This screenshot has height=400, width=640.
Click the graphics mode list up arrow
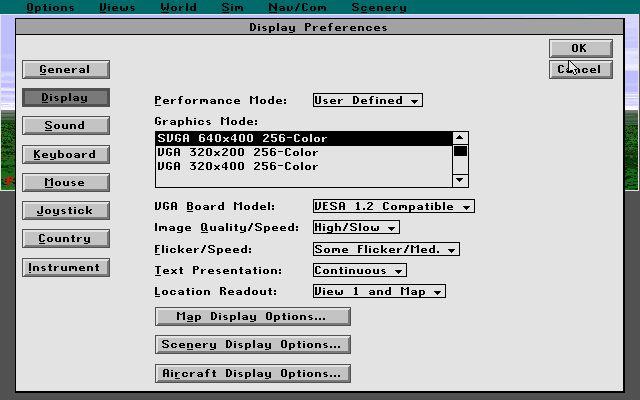point(460,138)
